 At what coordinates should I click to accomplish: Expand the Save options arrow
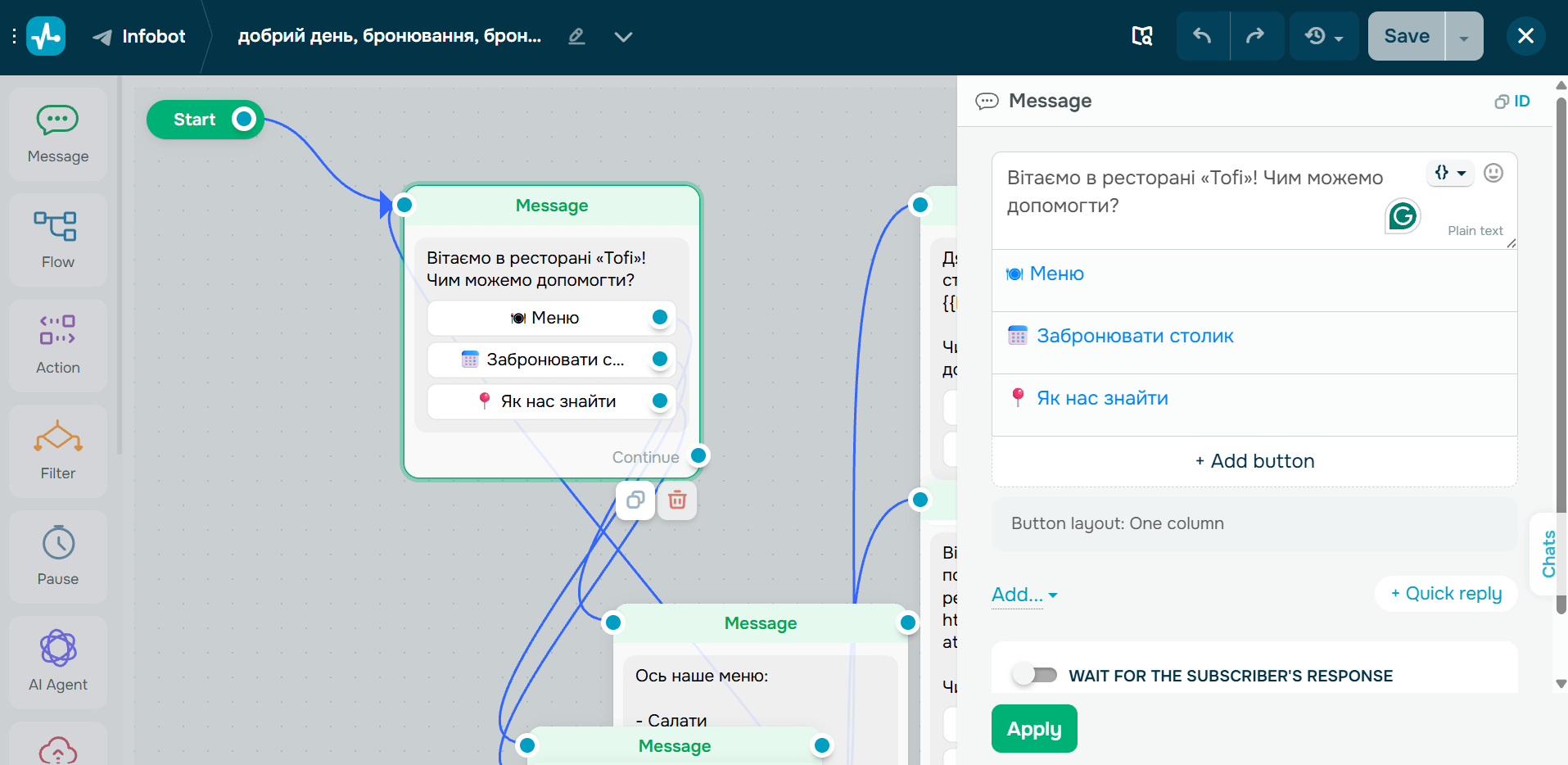click(1464, 36)
